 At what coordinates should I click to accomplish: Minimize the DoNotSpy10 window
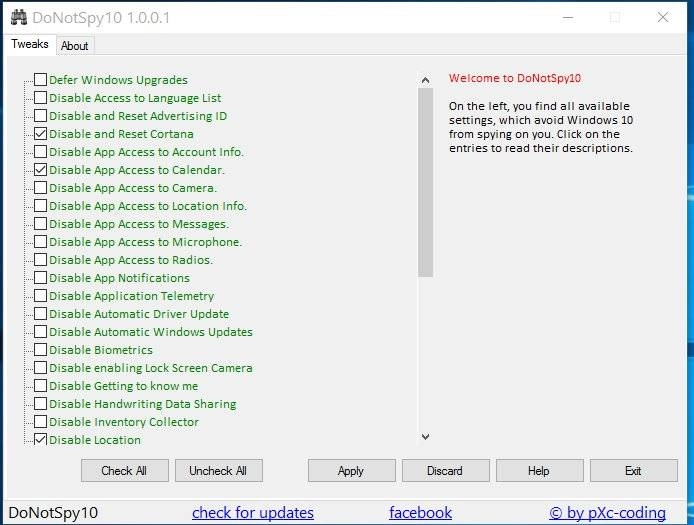568,17
